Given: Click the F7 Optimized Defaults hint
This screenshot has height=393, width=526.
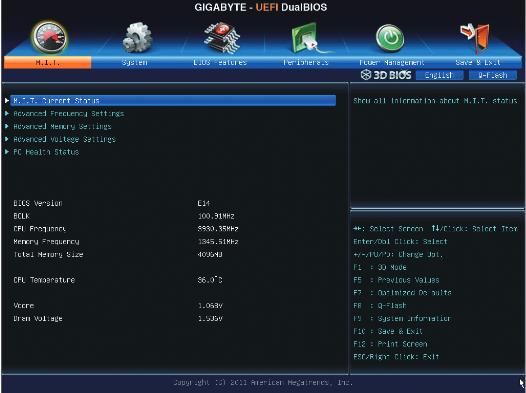Looking at the screenshot, I should (402, 293).
